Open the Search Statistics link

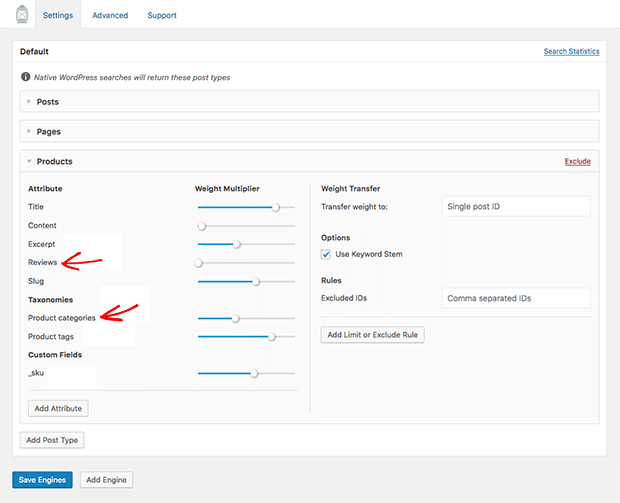[x=571, y=51]
